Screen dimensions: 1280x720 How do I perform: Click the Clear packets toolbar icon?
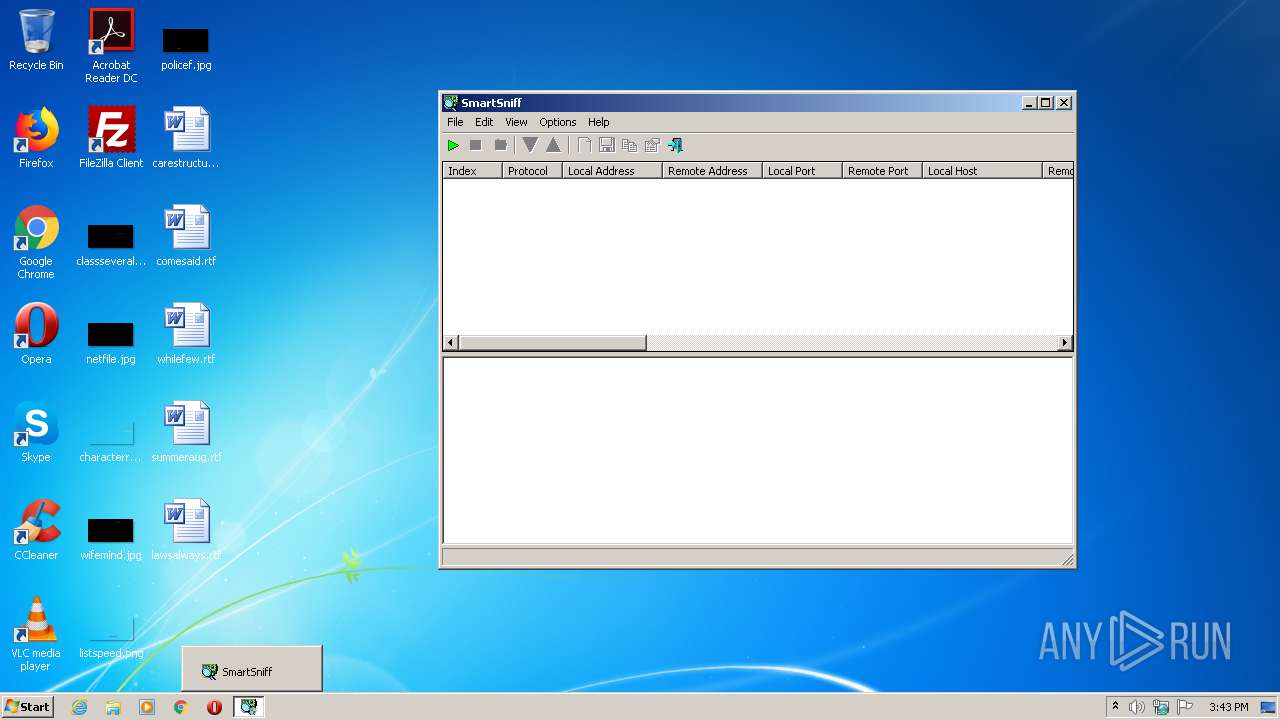[501, 145]
